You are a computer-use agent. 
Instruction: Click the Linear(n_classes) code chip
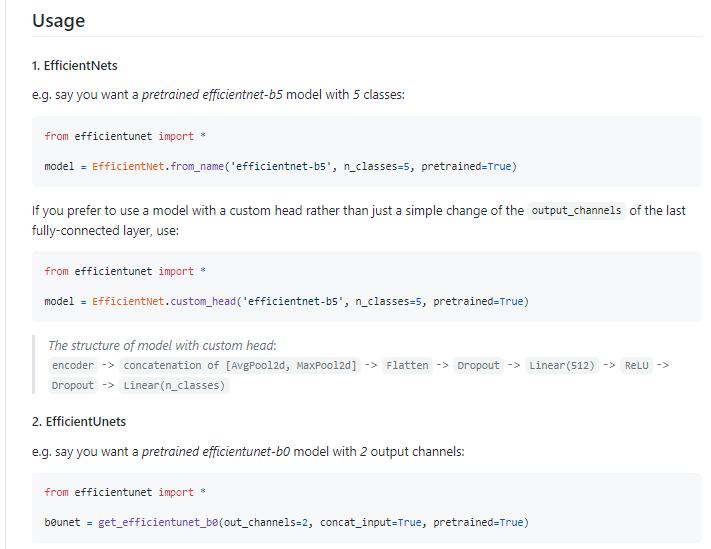pyautogui.click(x=174, y=385)
